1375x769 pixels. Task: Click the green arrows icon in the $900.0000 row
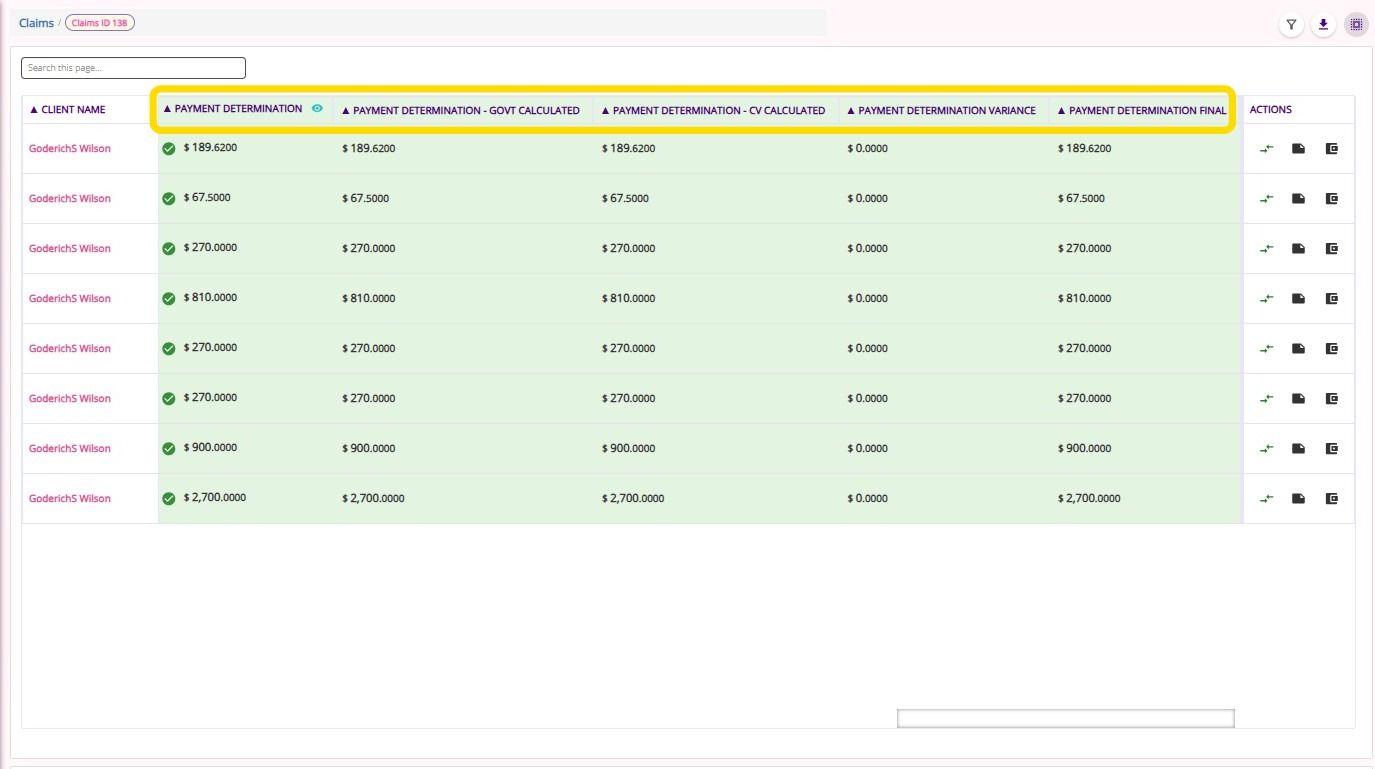coord(1266,449)
